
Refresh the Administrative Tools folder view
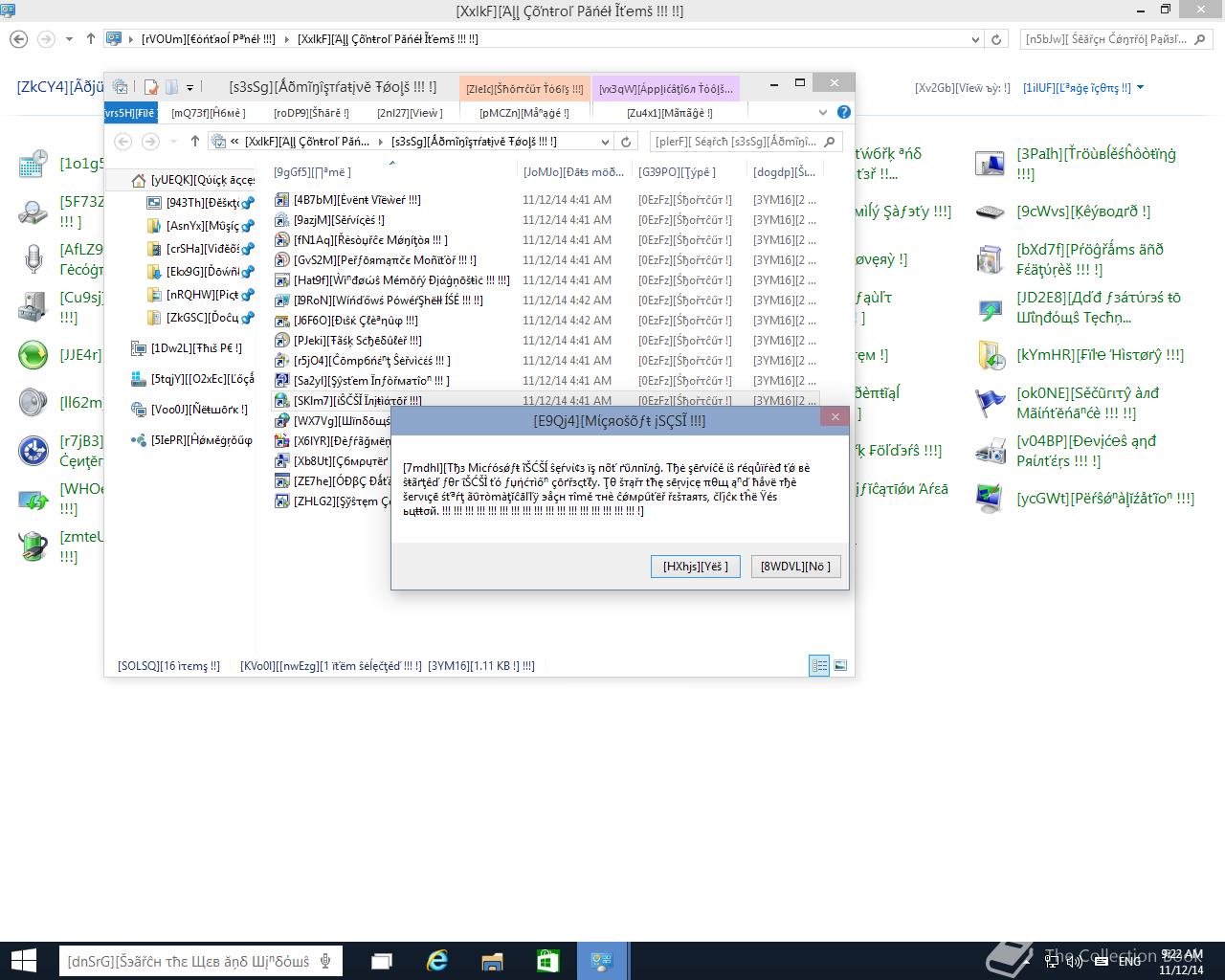(626, 142)
